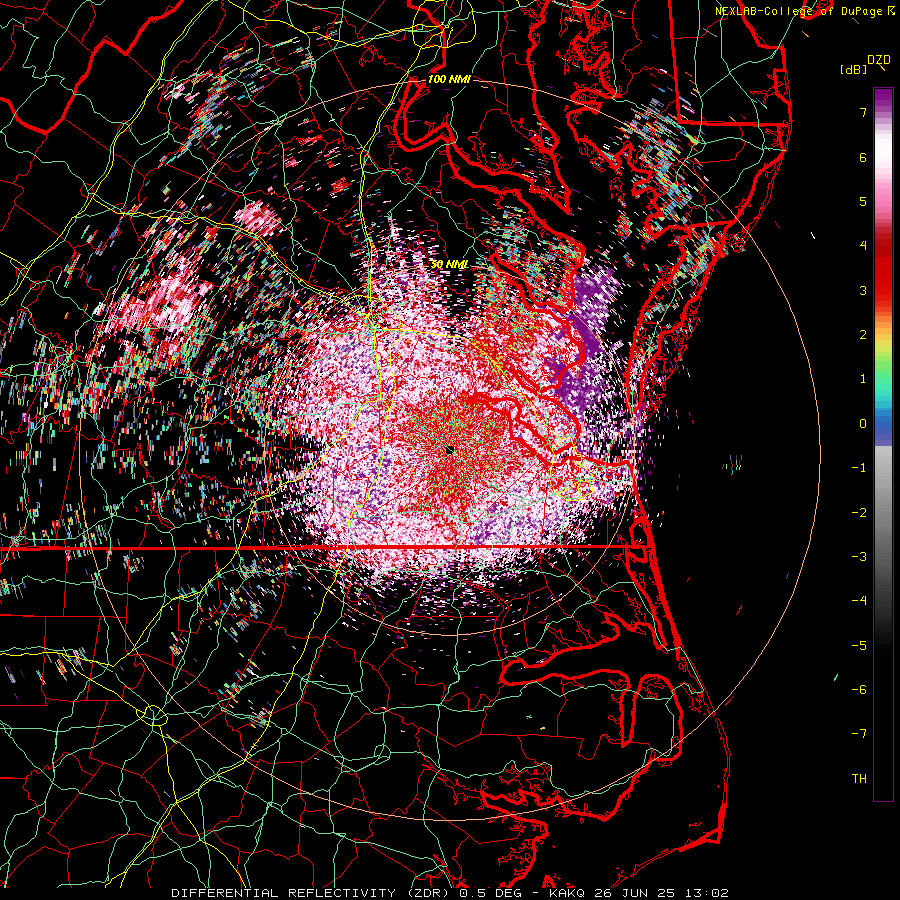Click the 100 NMI range ring label

point(449,79)
